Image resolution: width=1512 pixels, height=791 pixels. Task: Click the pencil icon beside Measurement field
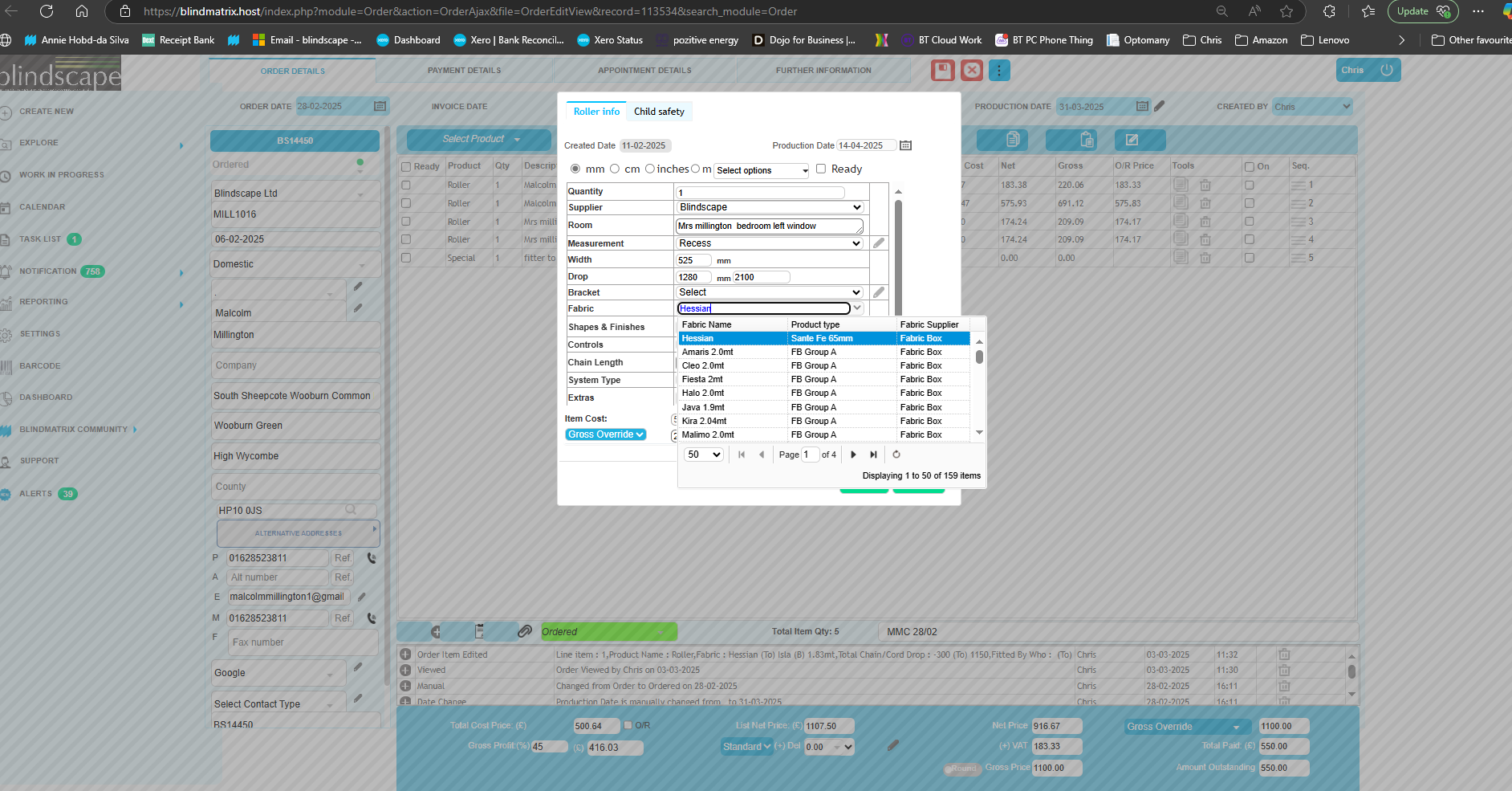(x=879, y=243)
